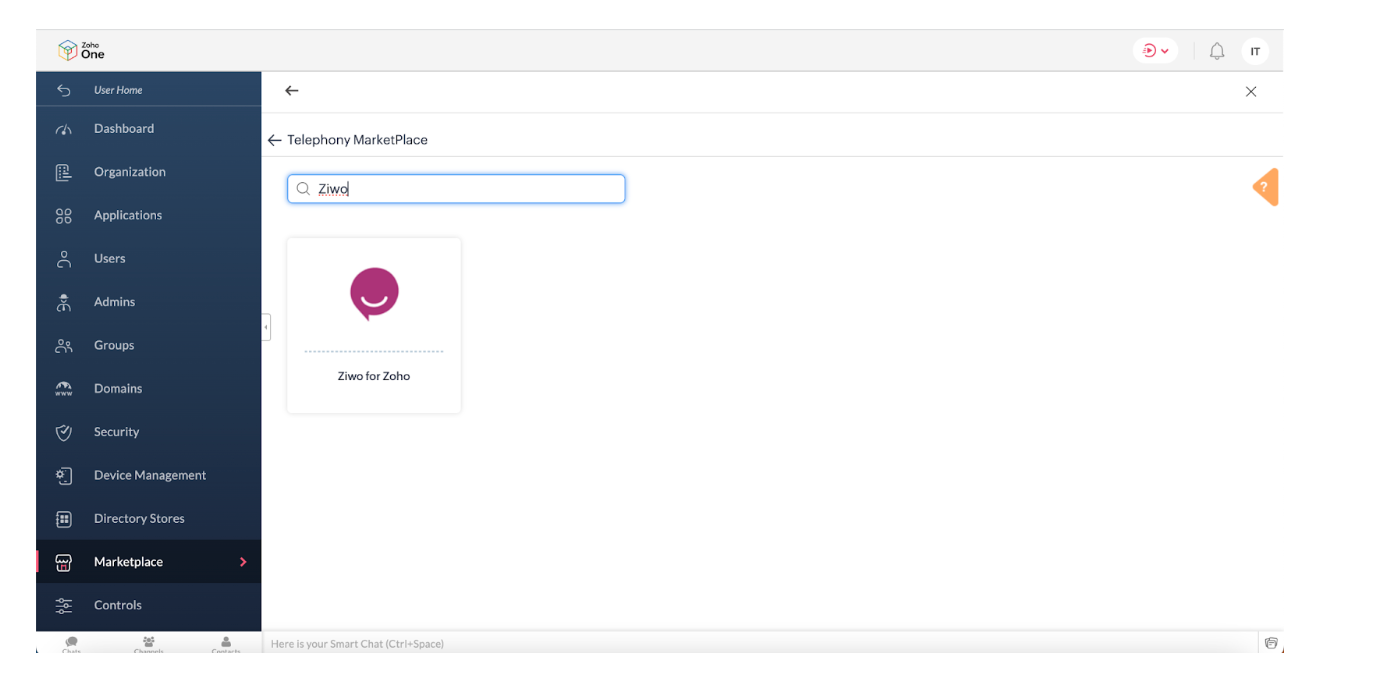Select the Marketplace sidebar item
Image resolution: width=1382 pixels, height=680 pixels.
[148, 561]
